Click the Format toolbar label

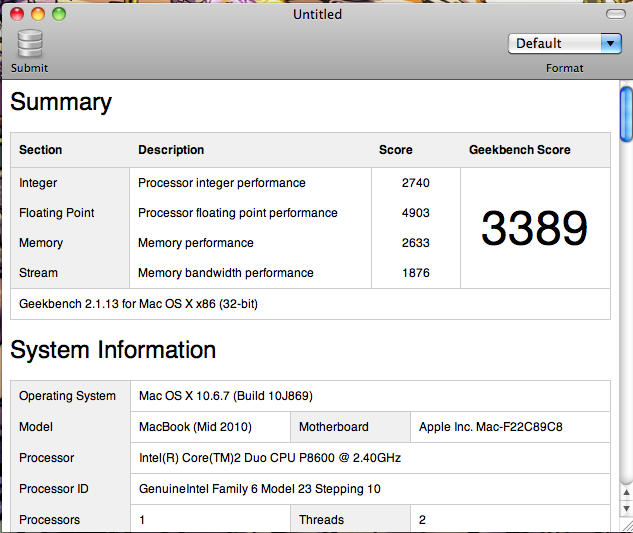(x=564, y=68)
